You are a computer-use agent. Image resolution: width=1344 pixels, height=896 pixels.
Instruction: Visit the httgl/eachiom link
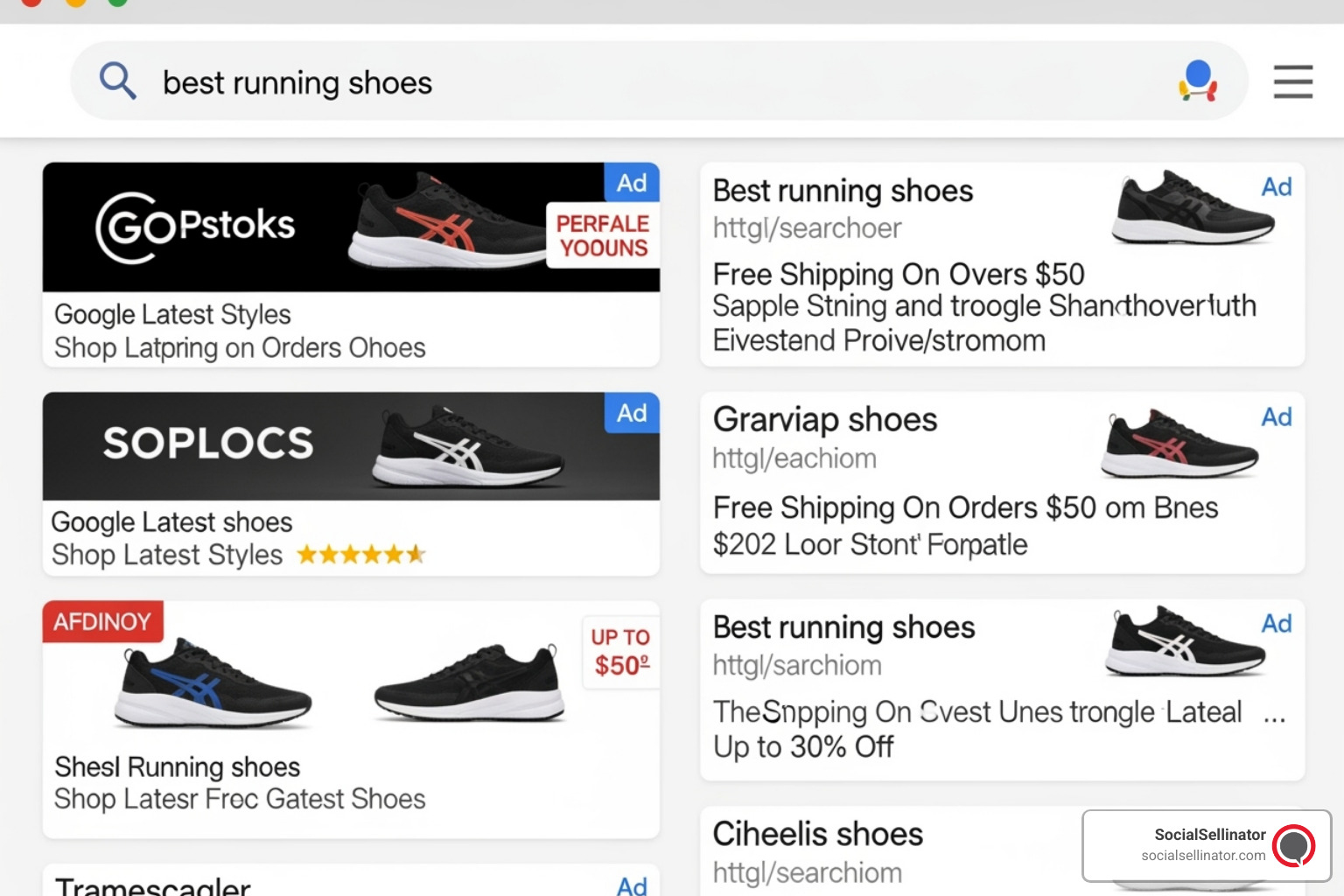tap(794, 458)
